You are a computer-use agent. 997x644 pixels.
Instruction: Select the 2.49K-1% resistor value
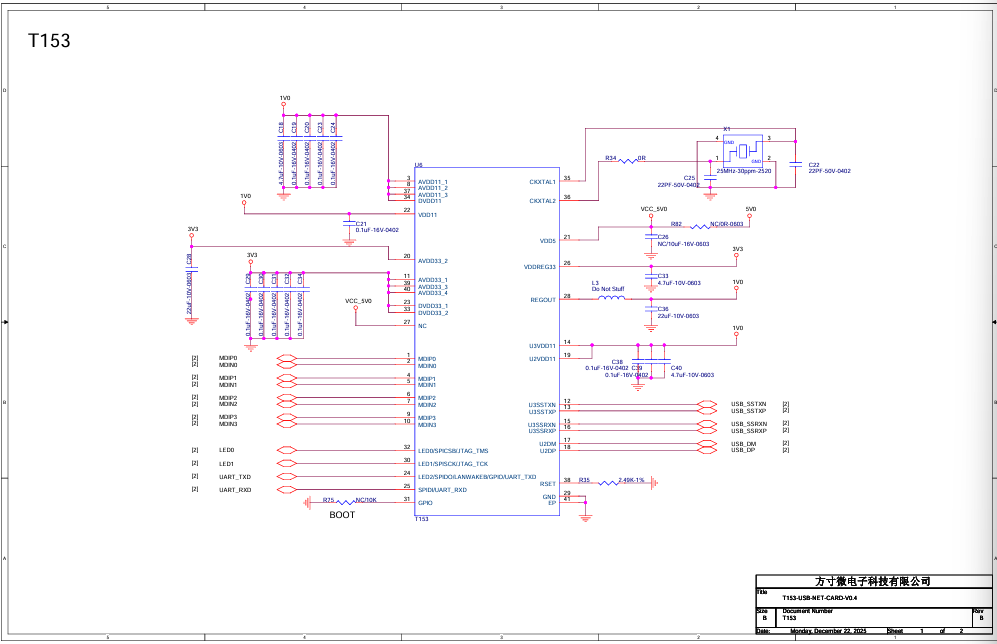(631, 480)
